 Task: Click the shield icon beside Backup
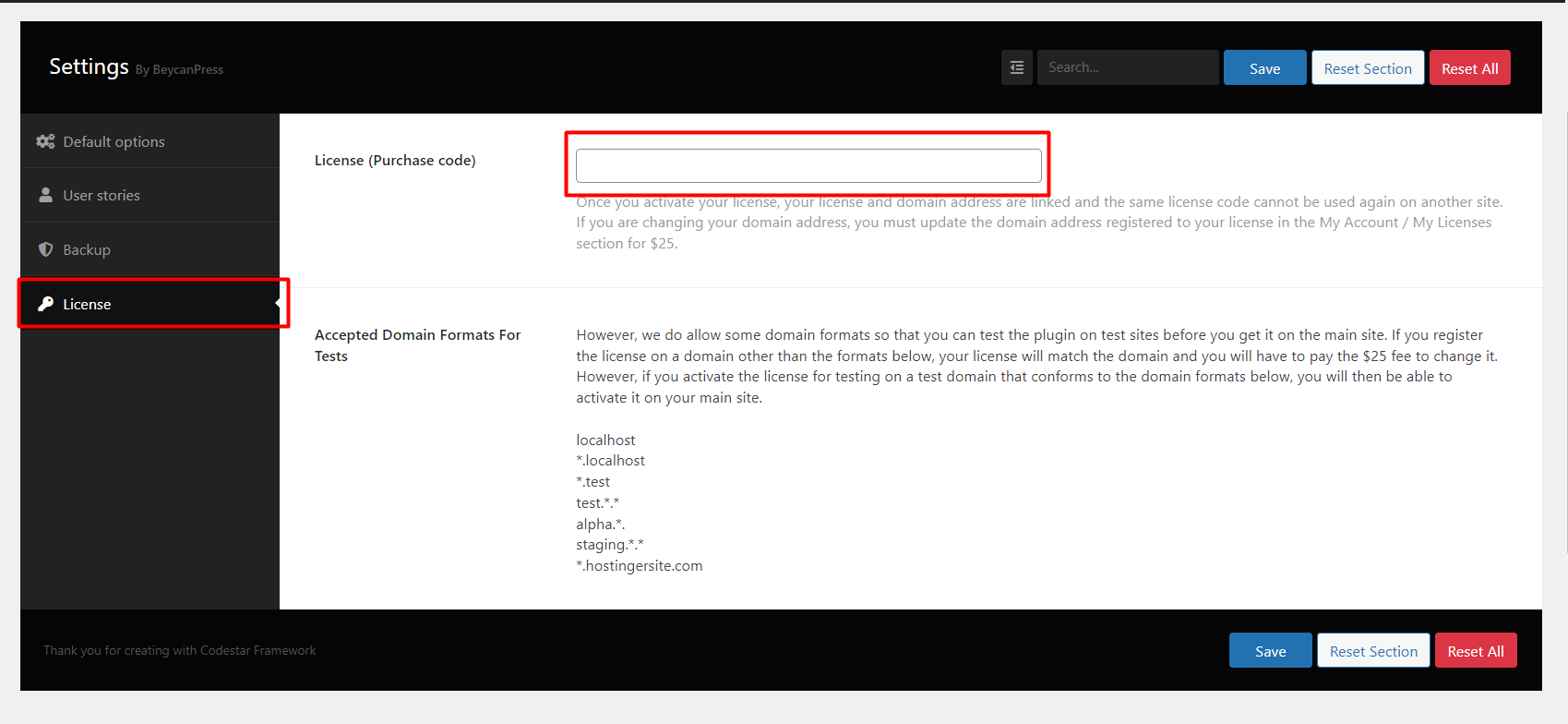[45, 249]
